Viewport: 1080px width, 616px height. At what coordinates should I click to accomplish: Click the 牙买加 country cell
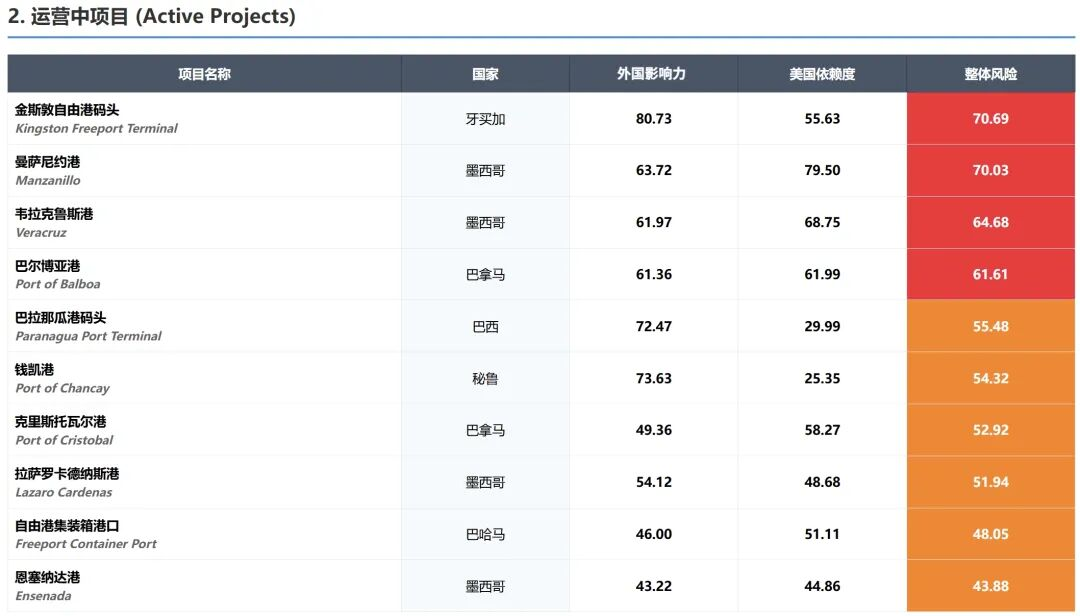485,119
